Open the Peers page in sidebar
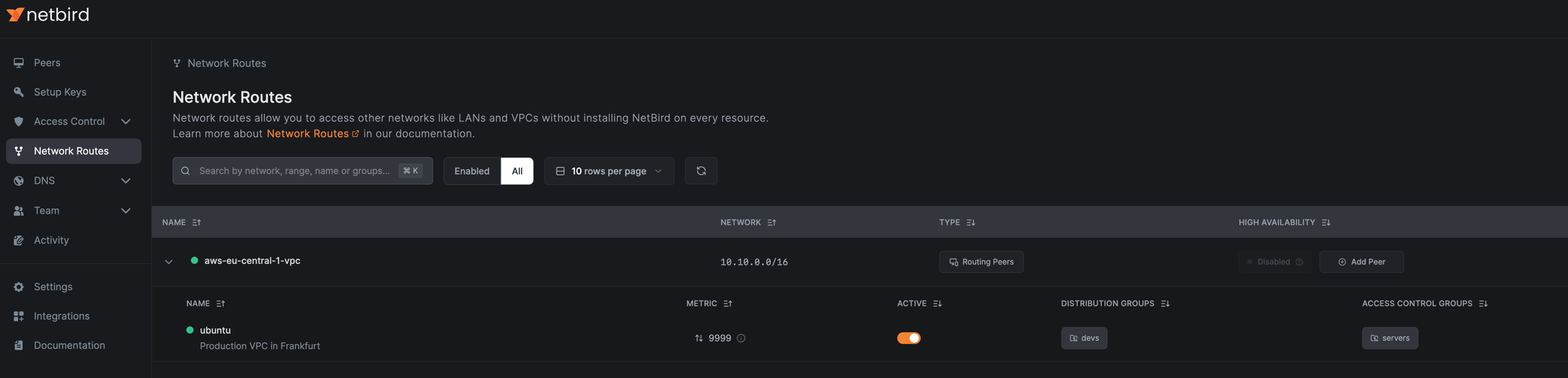 pyautogui.click(x=47, y=63)
